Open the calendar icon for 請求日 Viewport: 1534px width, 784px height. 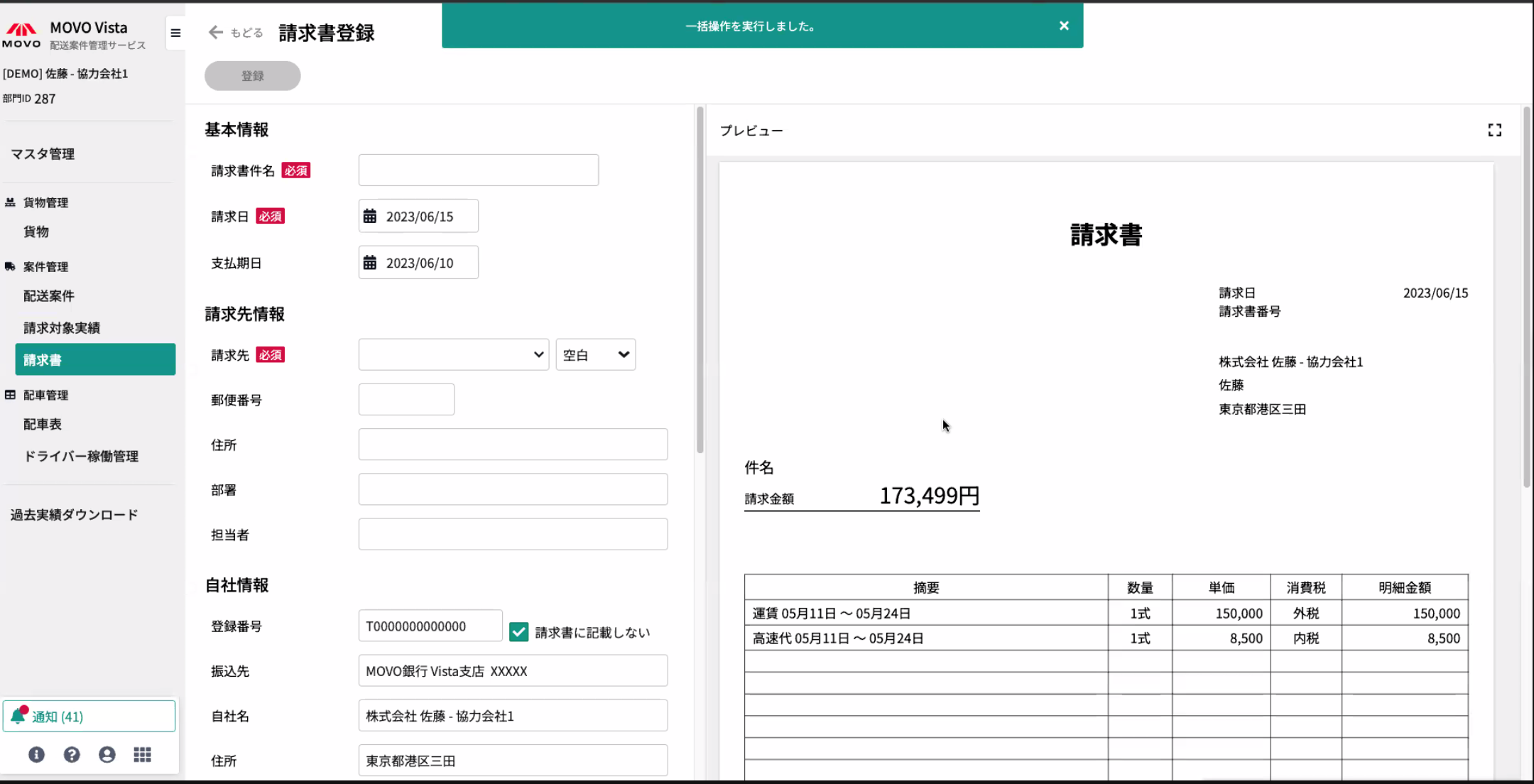370,216
